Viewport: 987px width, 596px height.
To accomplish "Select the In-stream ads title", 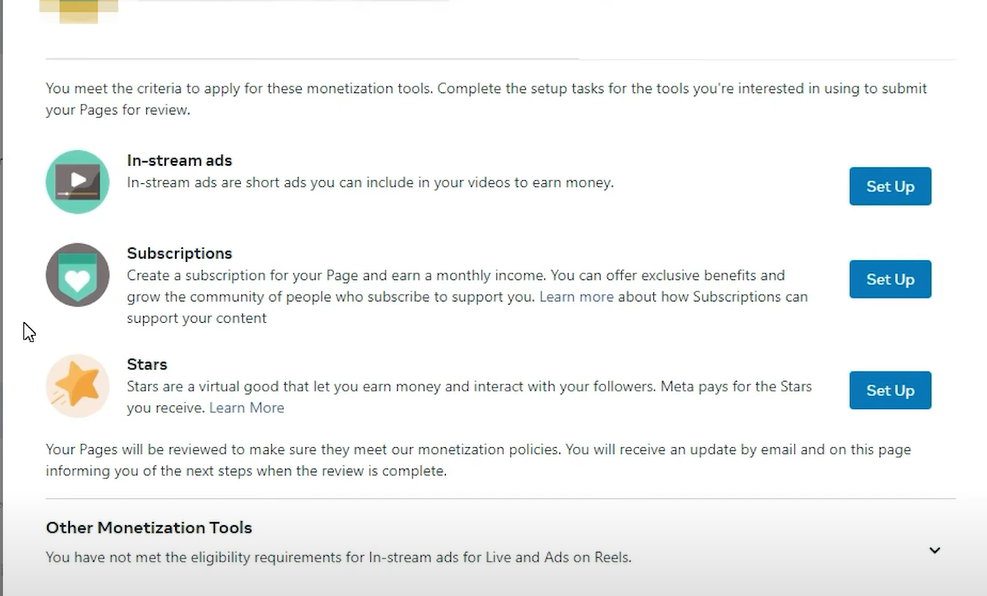I will point(179,160).
